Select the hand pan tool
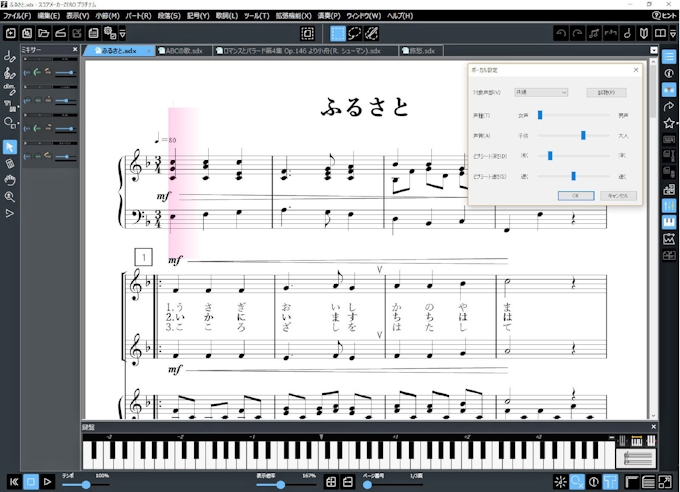 [x=10, y=180]
